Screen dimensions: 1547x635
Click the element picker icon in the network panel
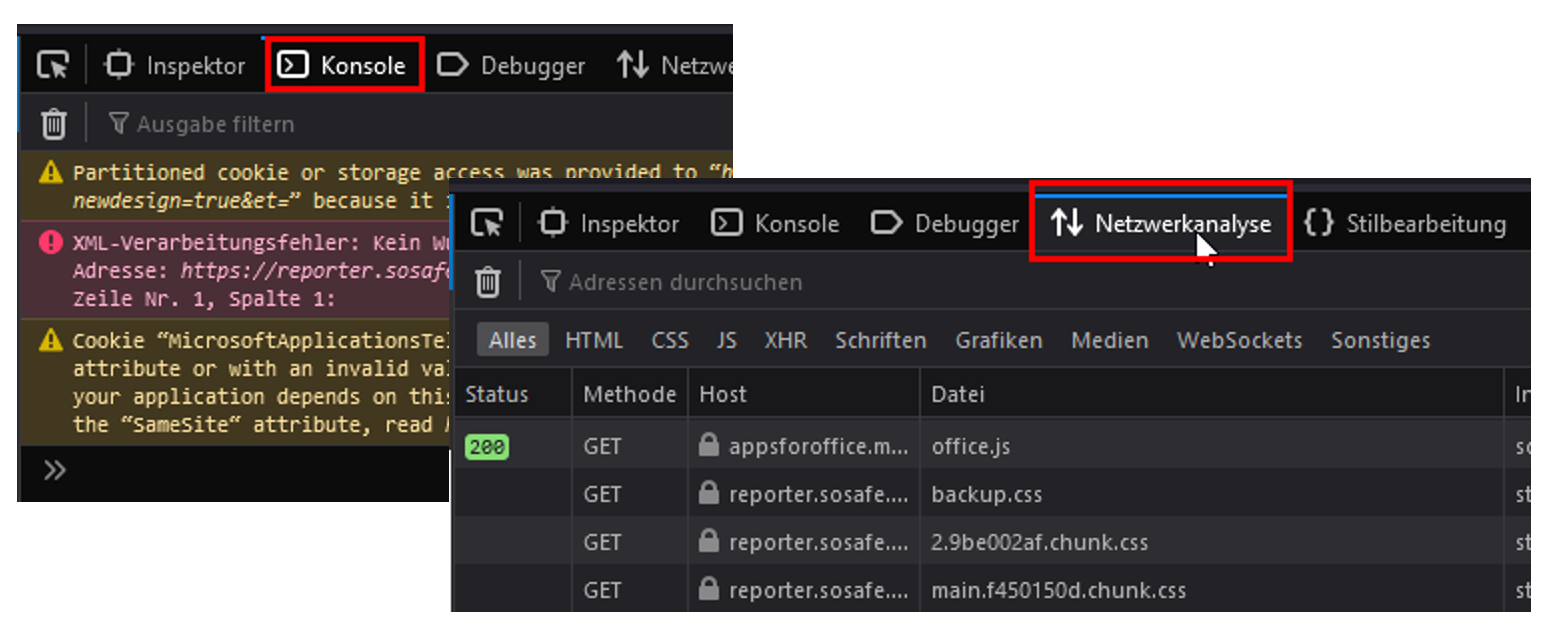(487, 223)
